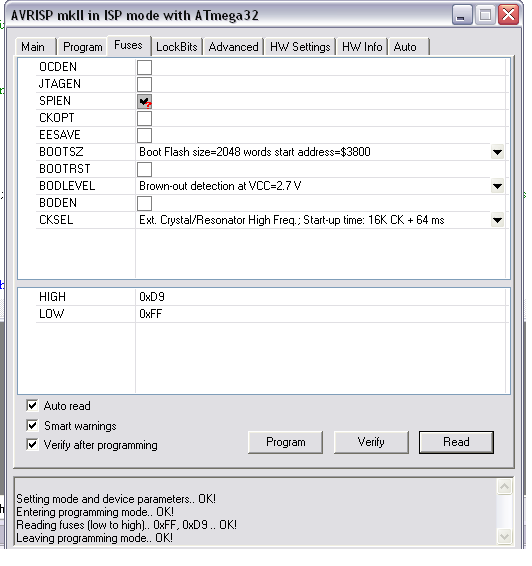The height and width of the screenshot is (566, 532).
Task: Select the SPIEN fuse label
Action: (x=55, y=101)
